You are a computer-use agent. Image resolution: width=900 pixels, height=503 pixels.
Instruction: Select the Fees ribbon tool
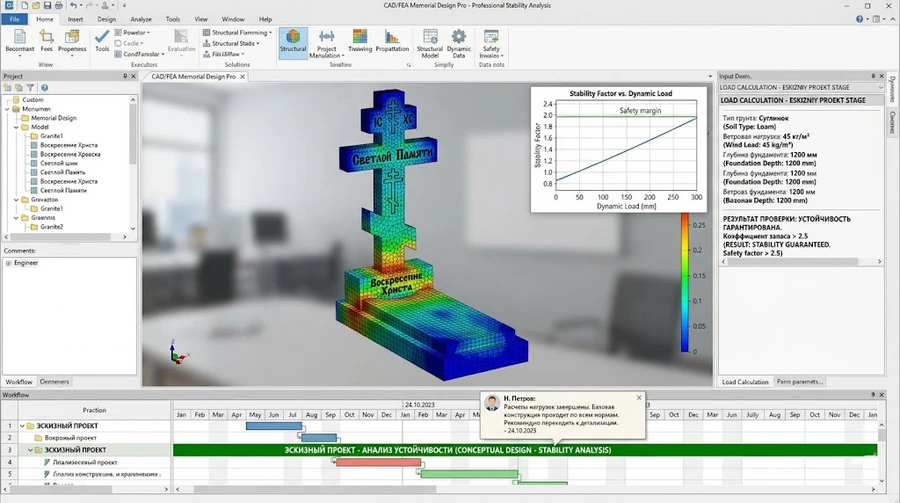[x=46, y=41]
